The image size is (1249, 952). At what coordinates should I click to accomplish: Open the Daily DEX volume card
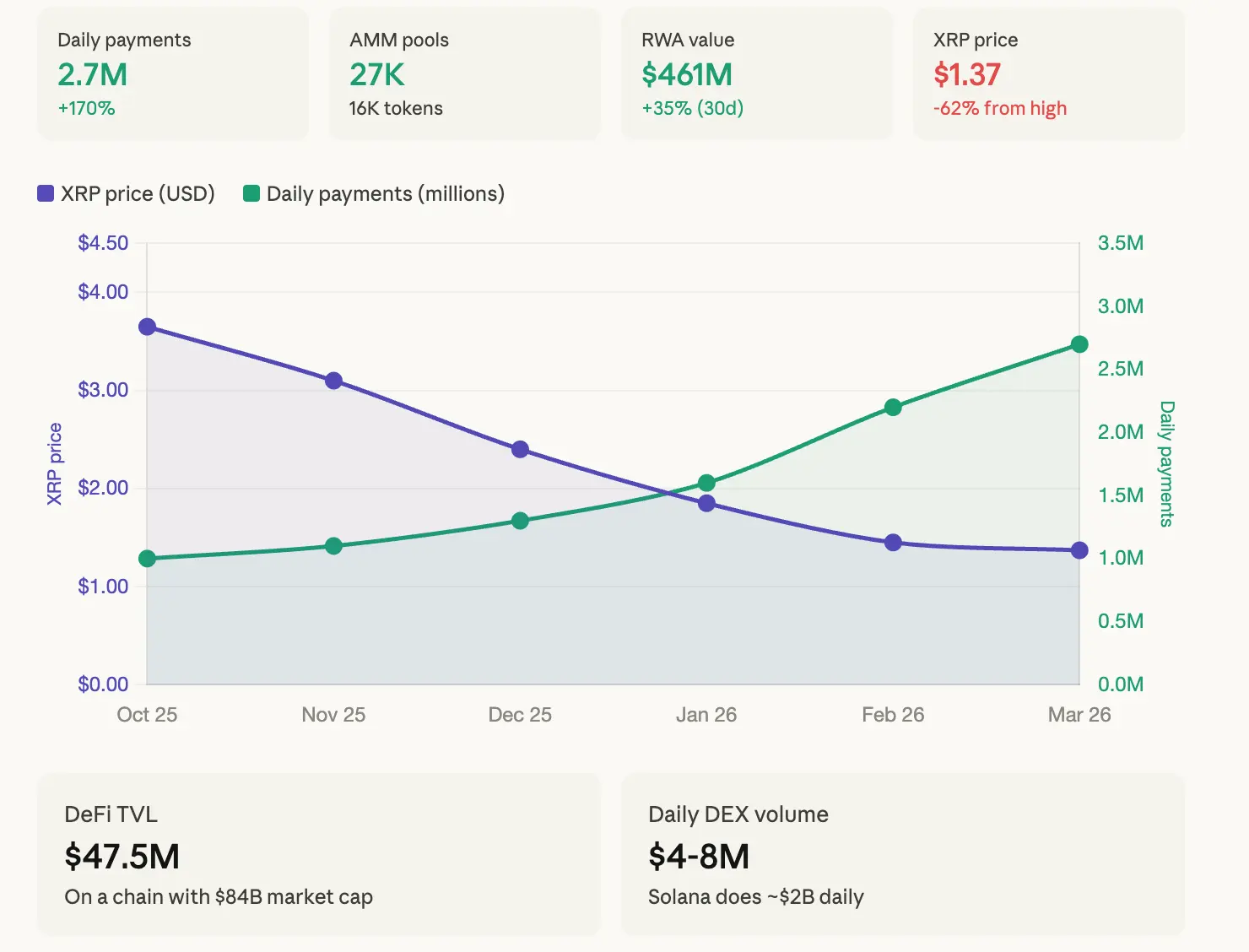[904, 855]
